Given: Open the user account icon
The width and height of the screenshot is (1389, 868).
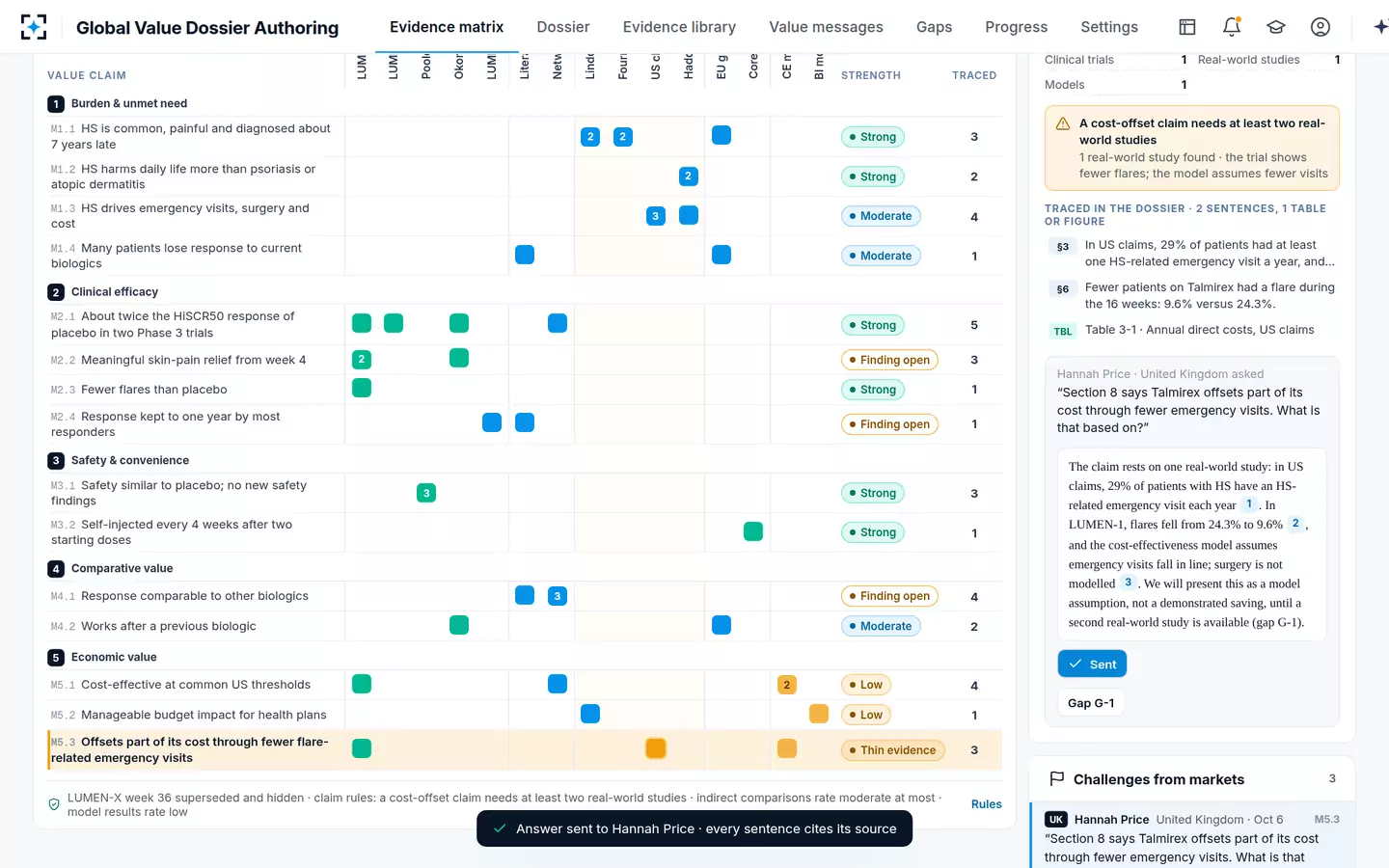Looking at the screenshot, I should [1321, 27].
